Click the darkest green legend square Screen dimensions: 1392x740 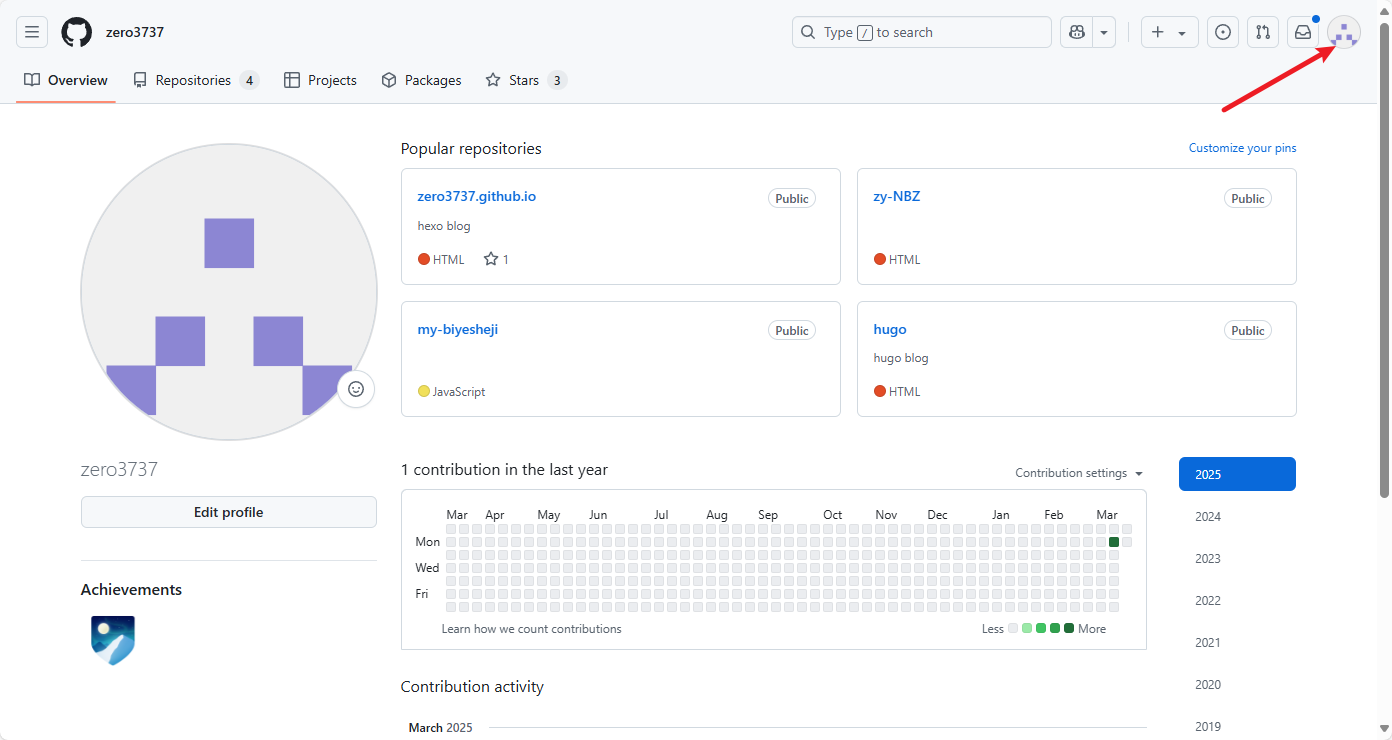(x=1069, y=628)
